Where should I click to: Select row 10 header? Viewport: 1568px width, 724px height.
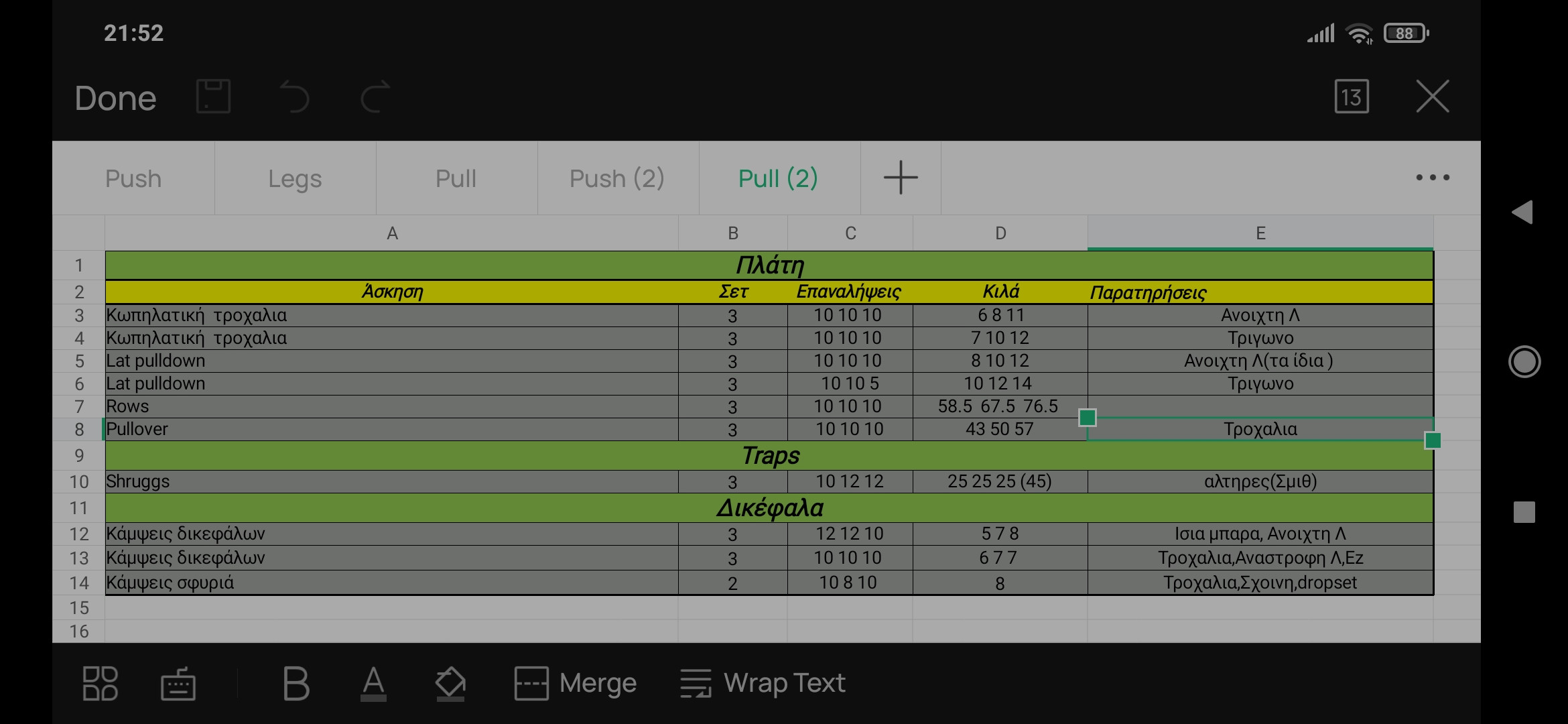[79, 482]
